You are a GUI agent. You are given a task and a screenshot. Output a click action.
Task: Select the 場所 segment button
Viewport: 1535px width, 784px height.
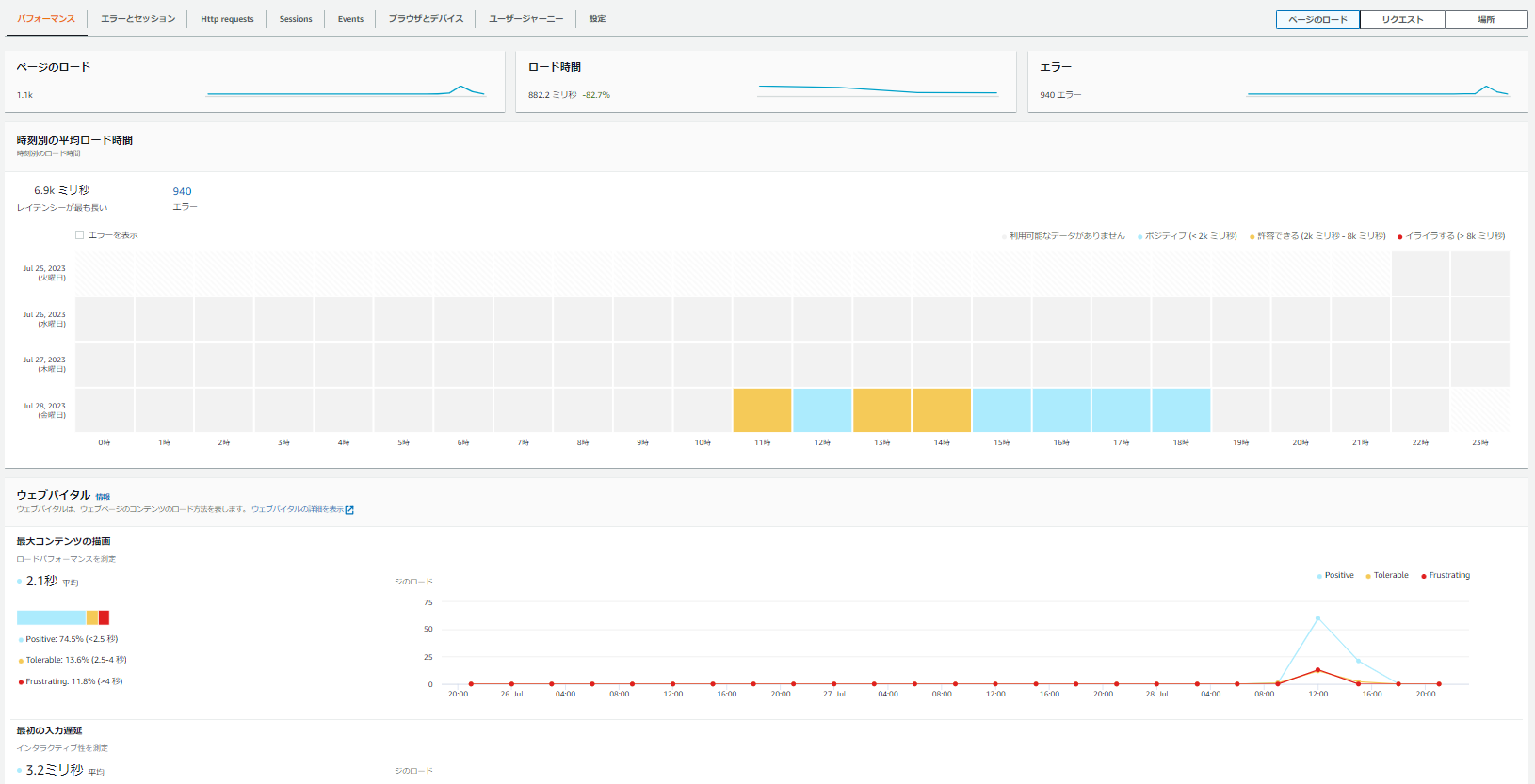1485,20
